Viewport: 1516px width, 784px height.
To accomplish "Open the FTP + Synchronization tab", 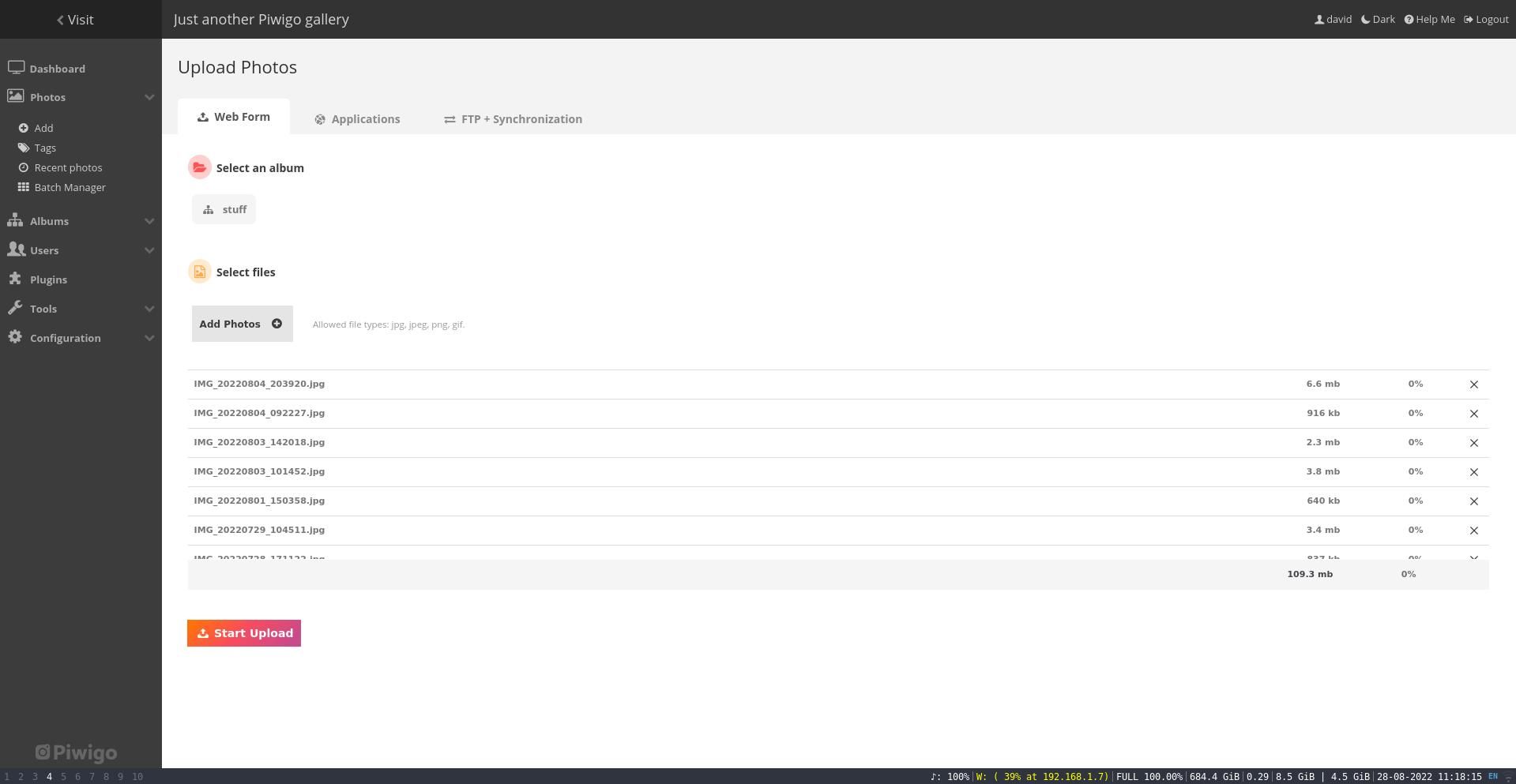I will click(x=513, y=119).
